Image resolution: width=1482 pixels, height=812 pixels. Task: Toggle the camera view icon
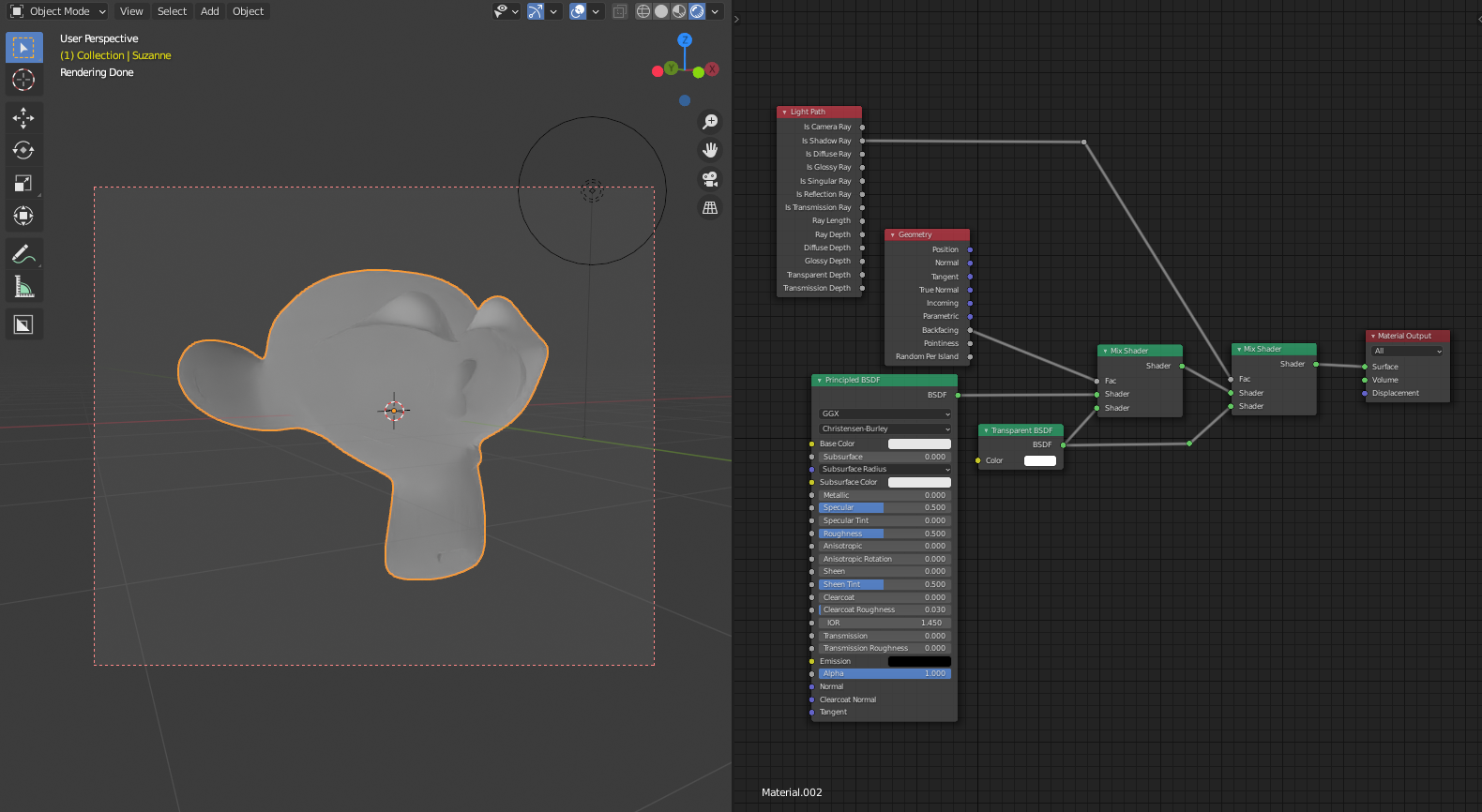click(710, 179)
